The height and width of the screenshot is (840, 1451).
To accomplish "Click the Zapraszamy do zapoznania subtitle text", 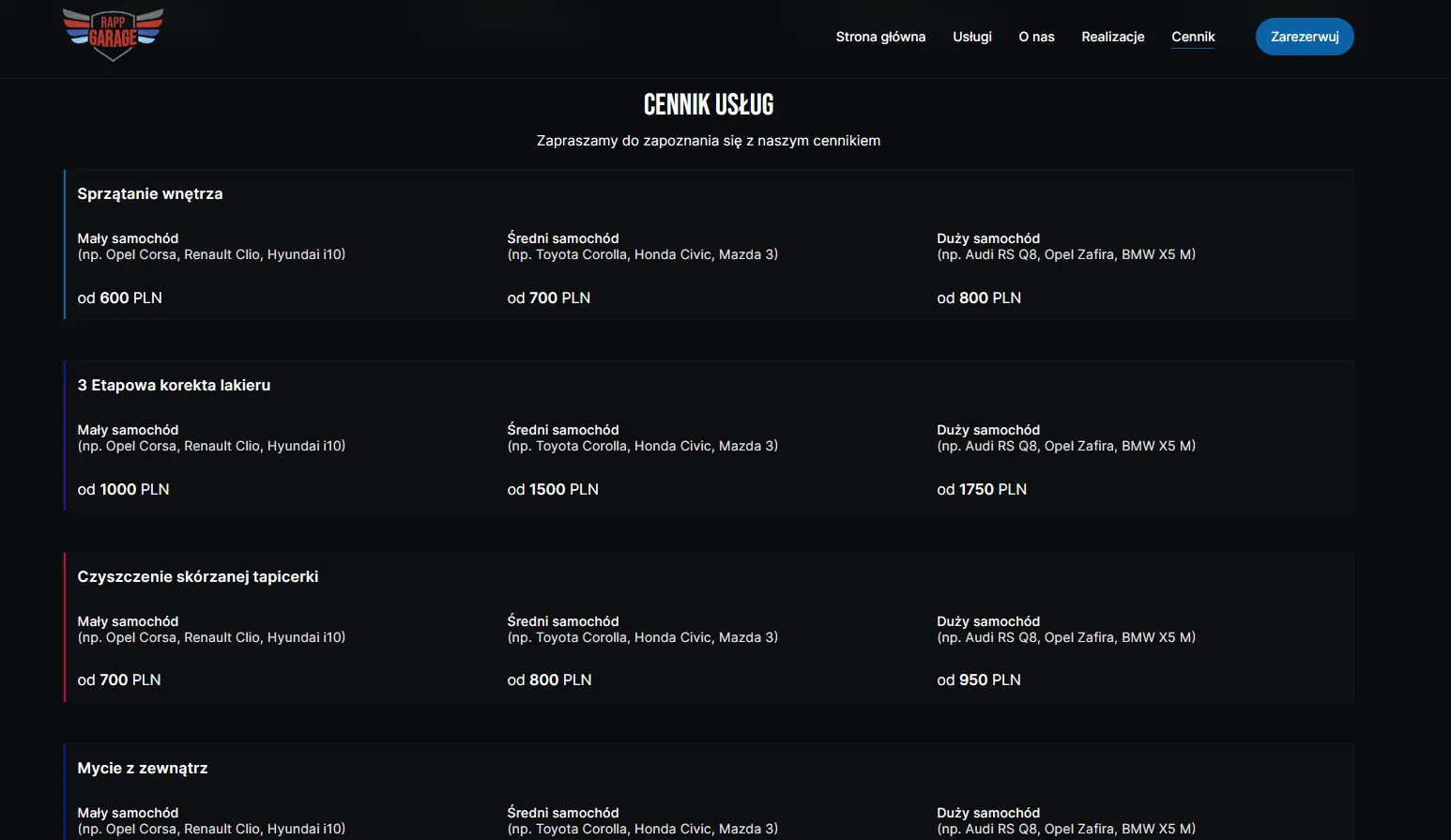I will 709,141.
